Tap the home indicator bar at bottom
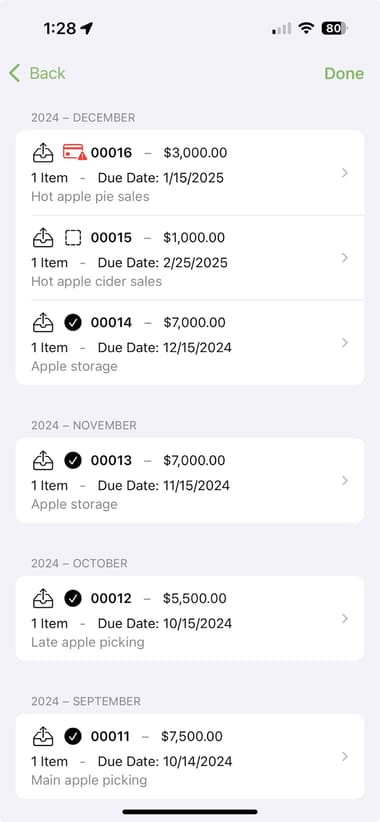Image resolution: width=380 pixels, height=822 pixels. (x=190, y=812)
